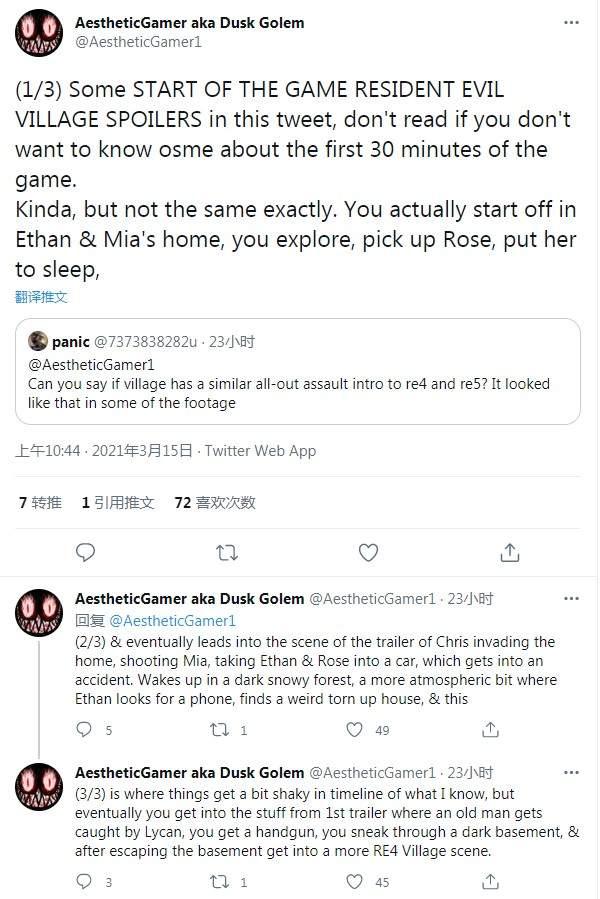
Task: View the 1 quote tweet
Action: (x=118, y=503)
